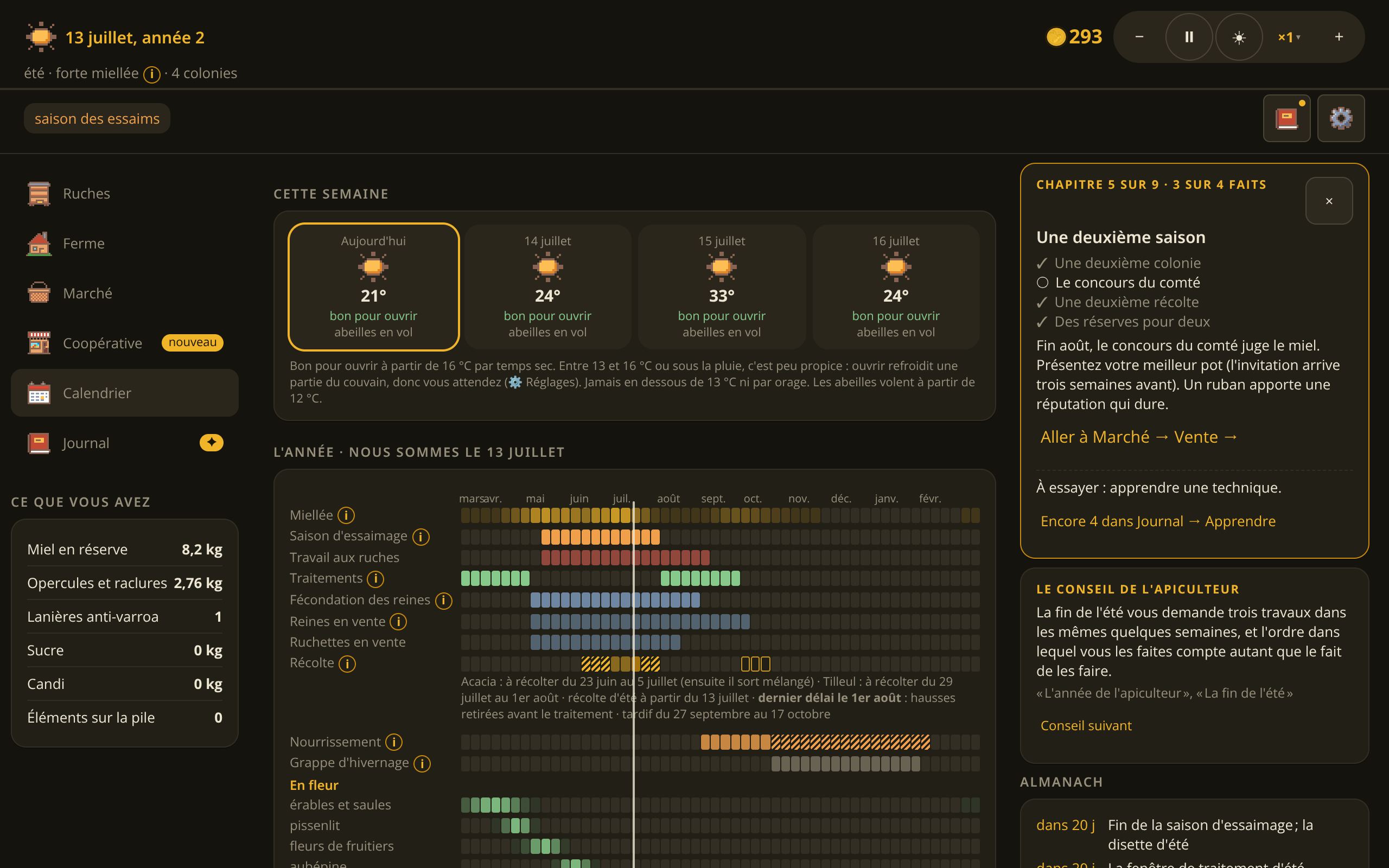Toggle the day/night sun button

[x=1239, y=37]
